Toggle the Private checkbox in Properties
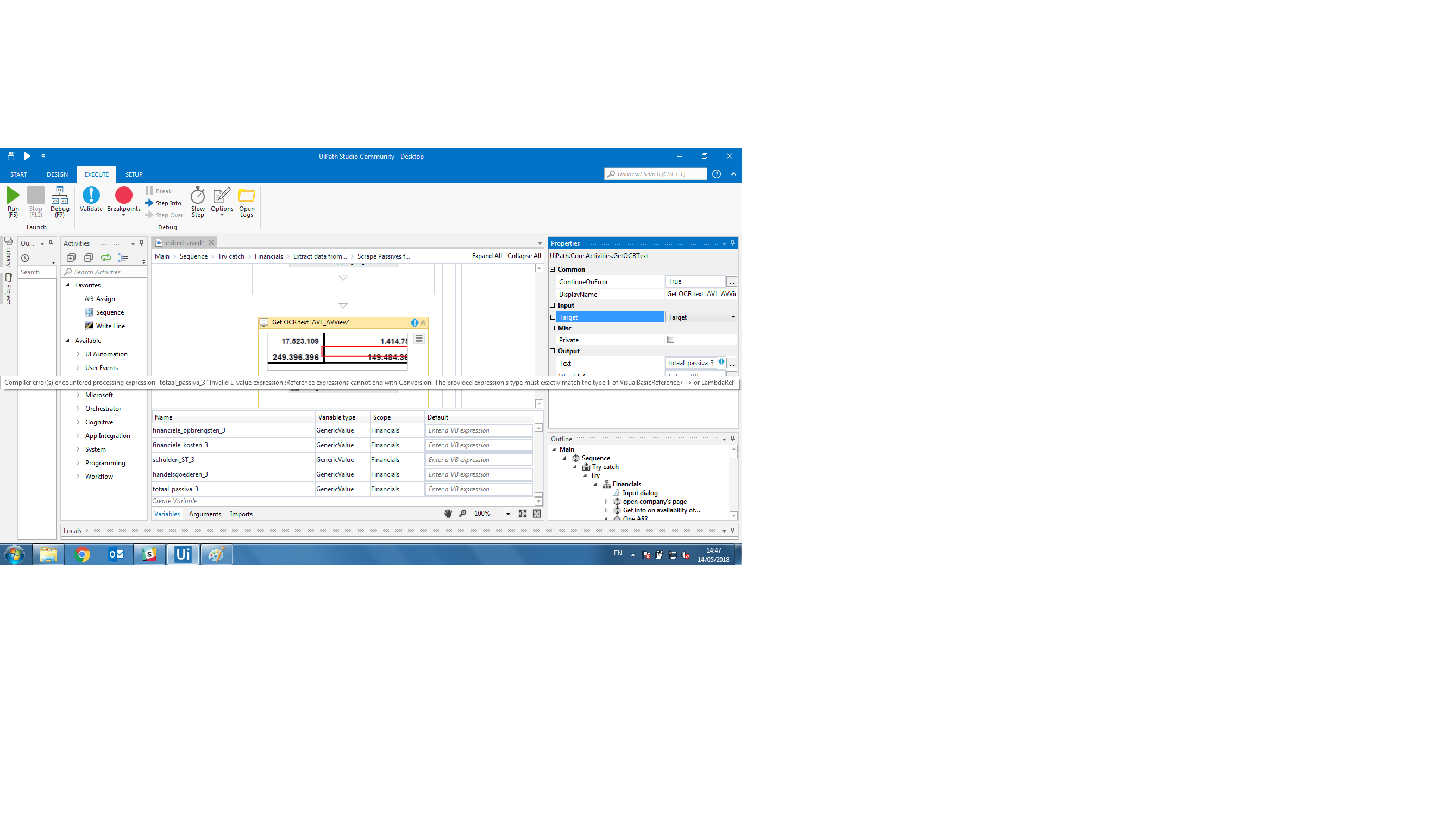This screenshot has width=1456, height=826. coord(671,340)
